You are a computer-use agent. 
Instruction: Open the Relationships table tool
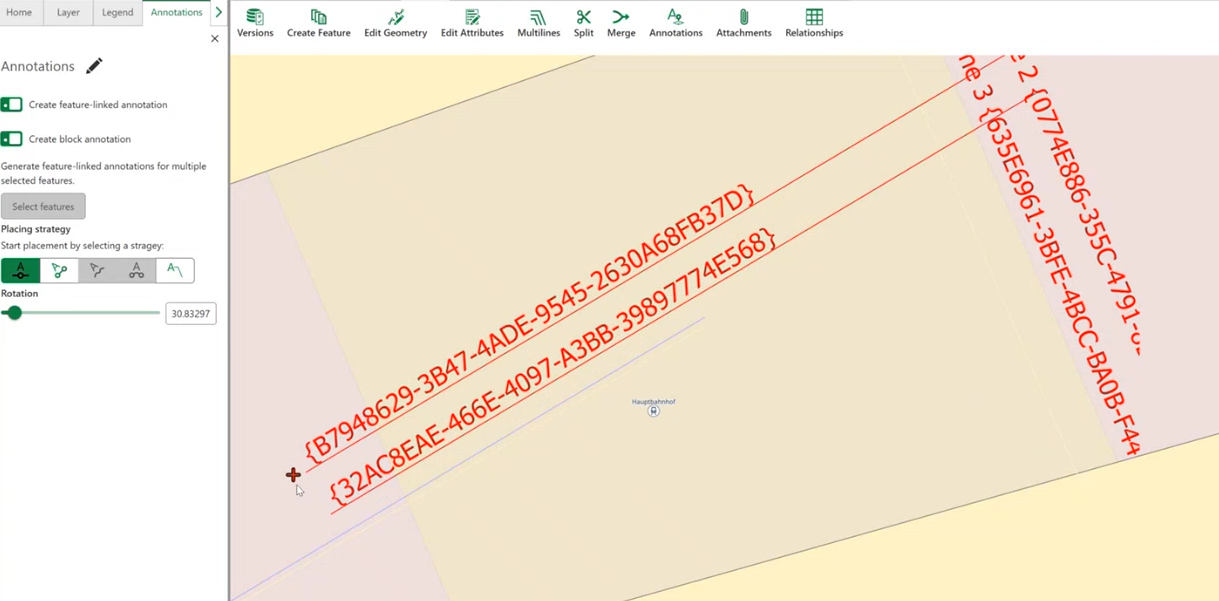click(x=814, y=23)
